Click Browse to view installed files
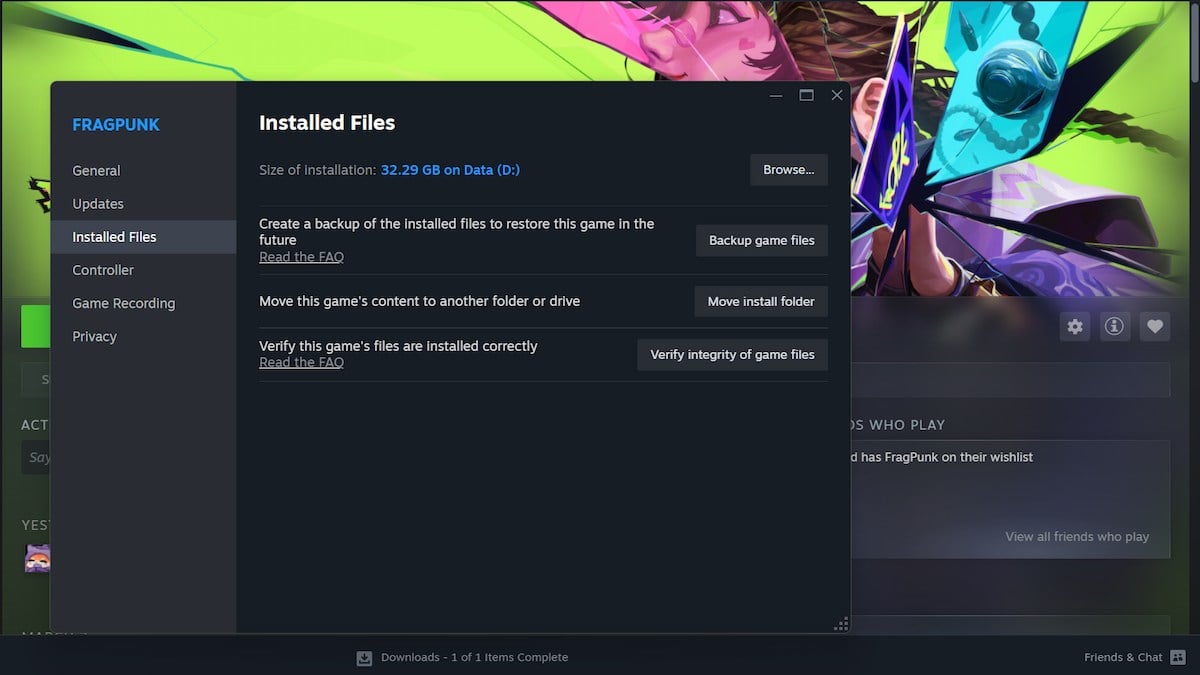Image resolution: width=1200 pixels, height=675 pixels. 788,169
